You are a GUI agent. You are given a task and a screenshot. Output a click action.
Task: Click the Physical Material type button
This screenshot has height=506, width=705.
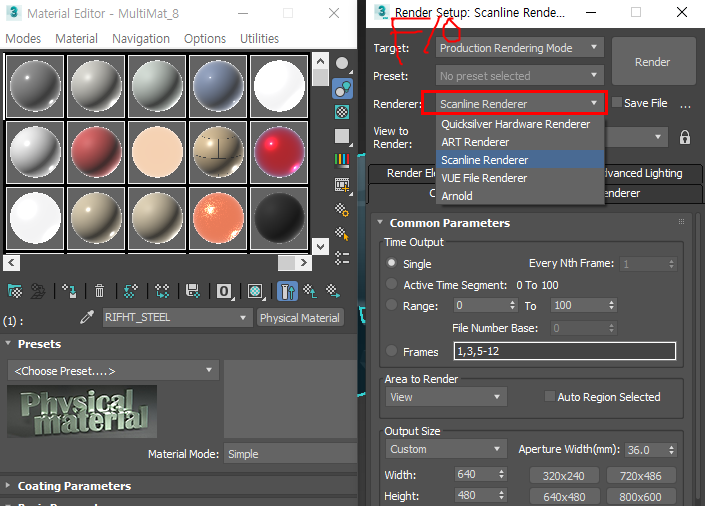tap(300, 318)
